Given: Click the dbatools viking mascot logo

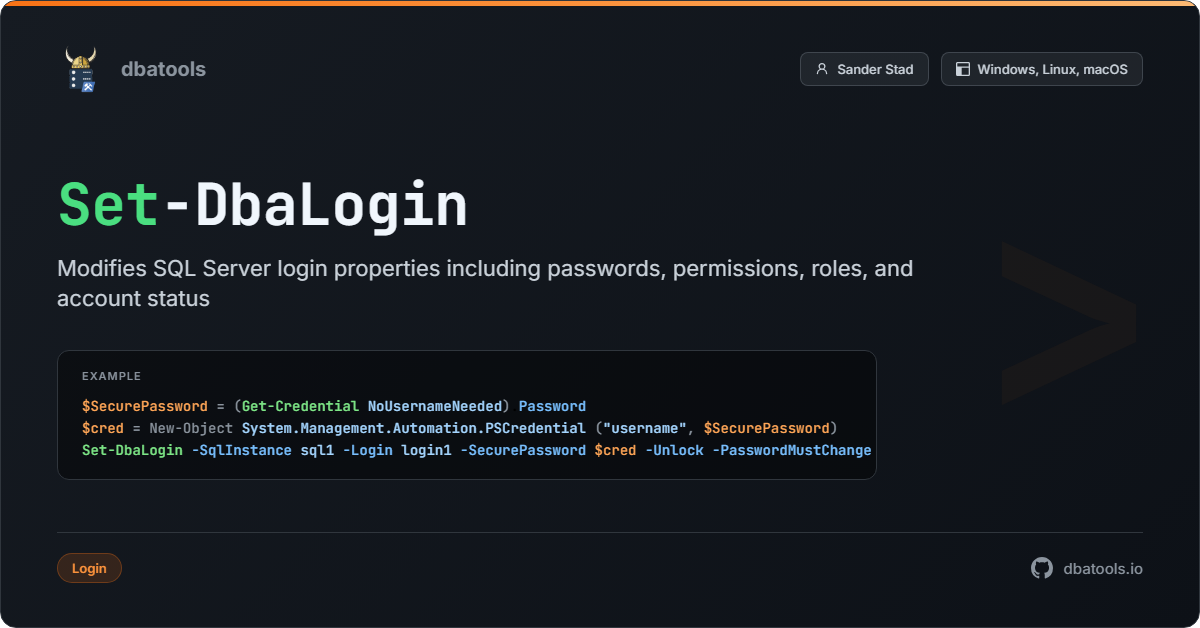Looking at the screenshot, I should (82, 68).
